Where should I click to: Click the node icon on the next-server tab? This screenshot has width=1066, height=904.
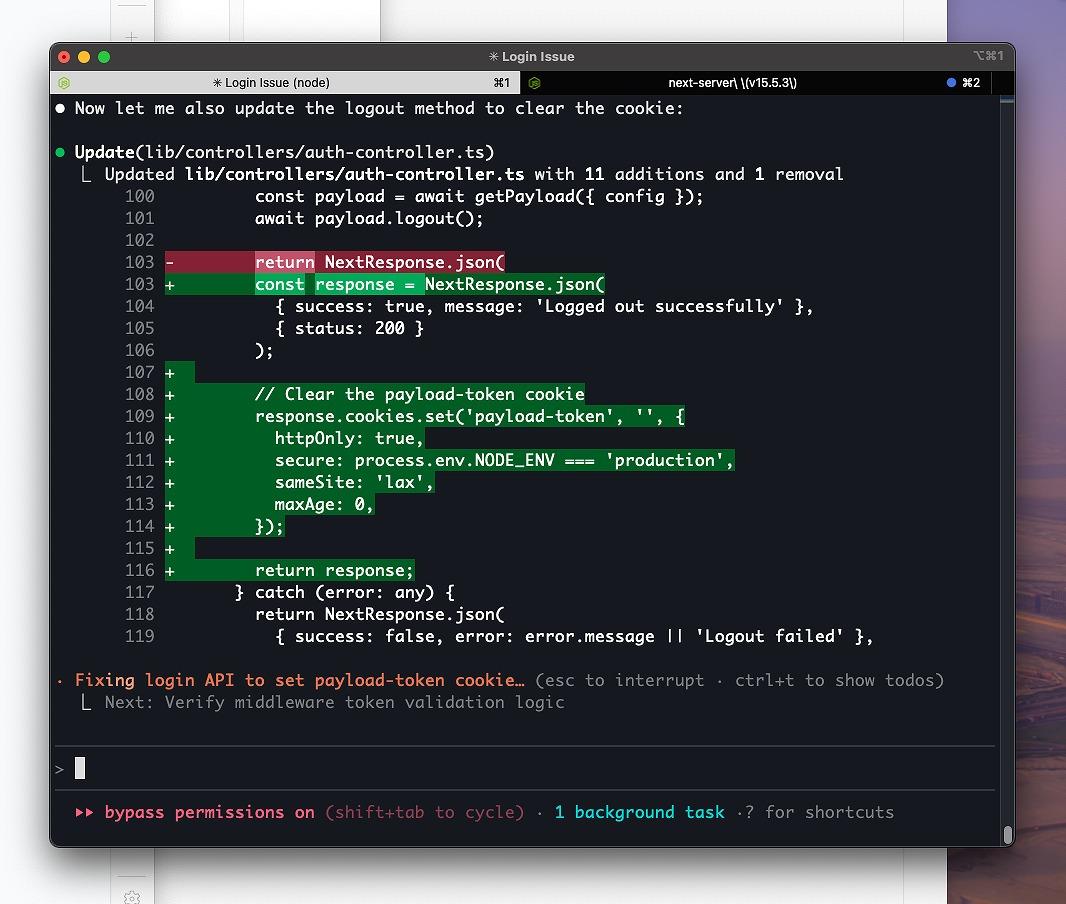[x=534, y=83]
